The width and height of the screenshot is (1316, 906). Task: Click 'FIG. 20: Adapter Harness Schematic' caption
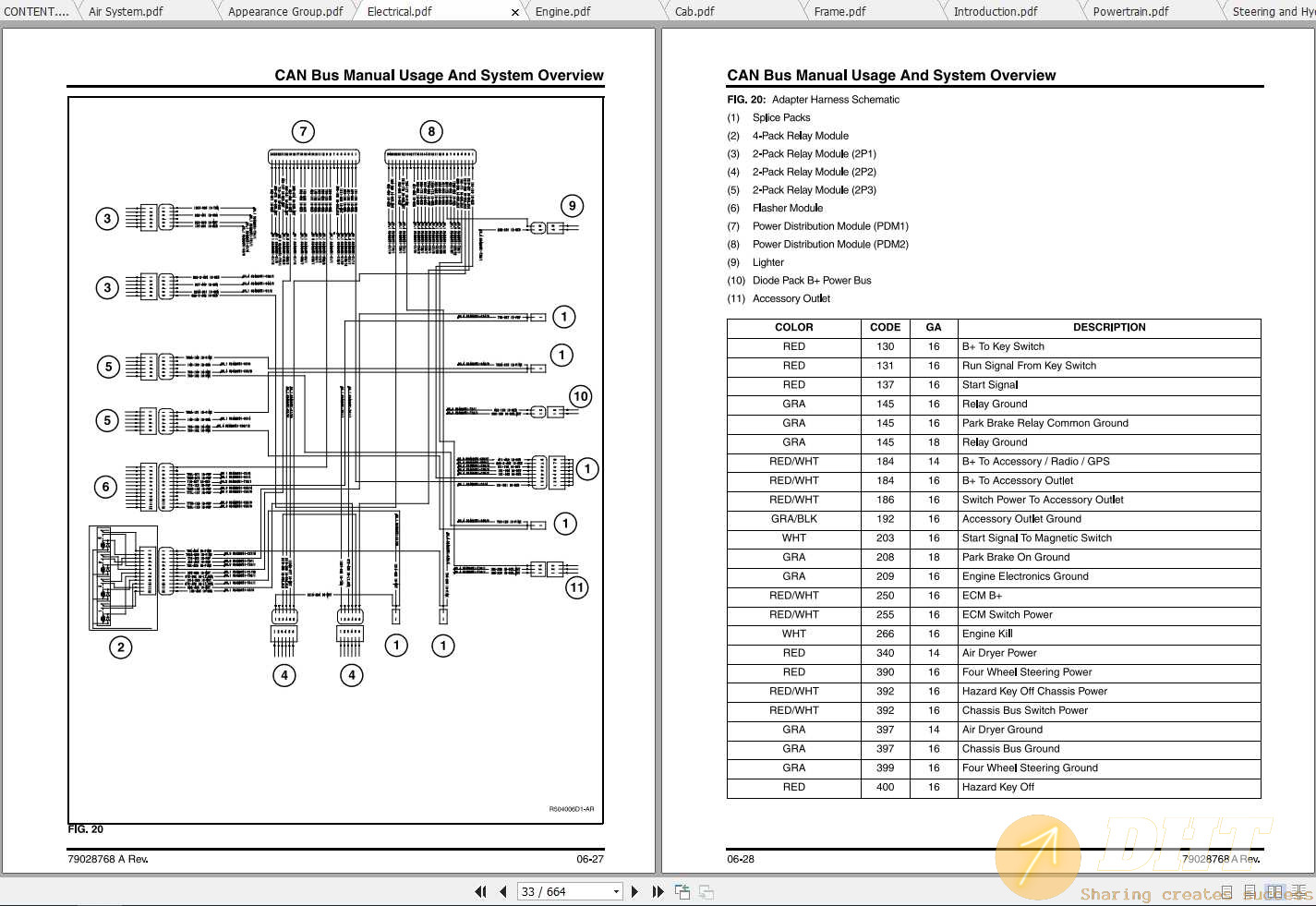(813, 100)
